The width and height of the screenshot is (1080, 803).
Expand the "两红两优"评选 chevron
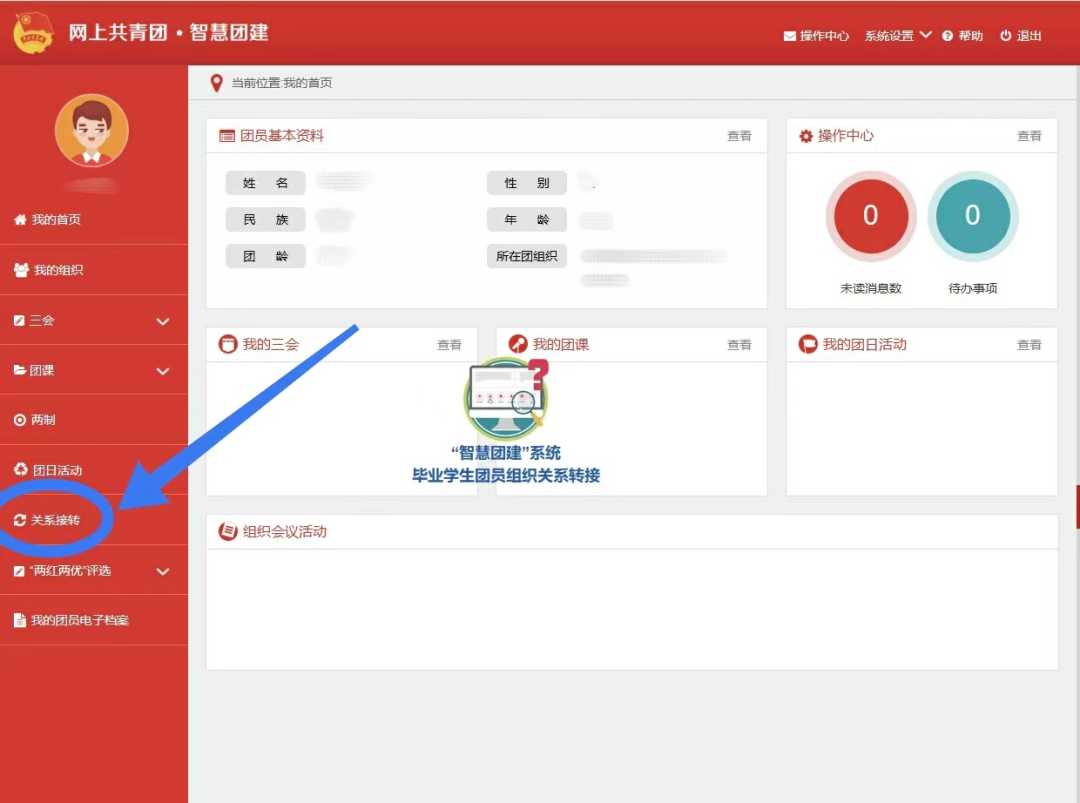163,572
